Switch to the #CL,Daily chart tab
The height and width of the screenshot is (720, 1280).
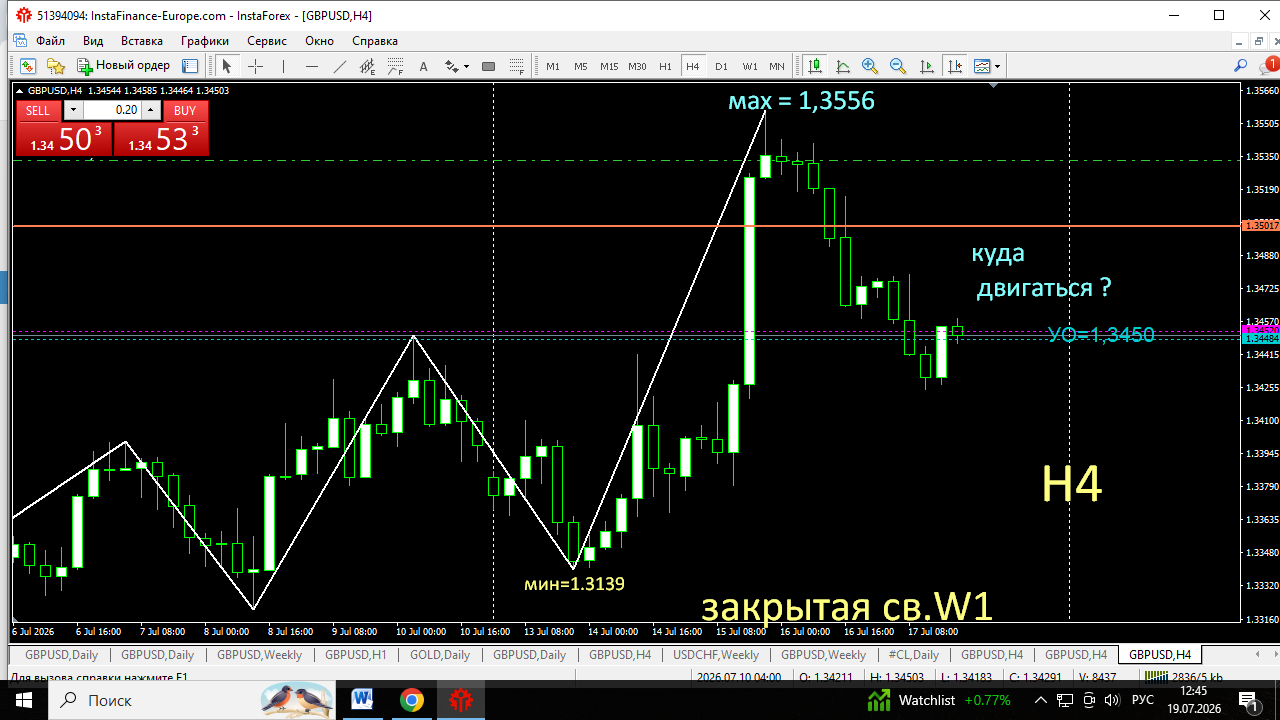click(913, 655)
